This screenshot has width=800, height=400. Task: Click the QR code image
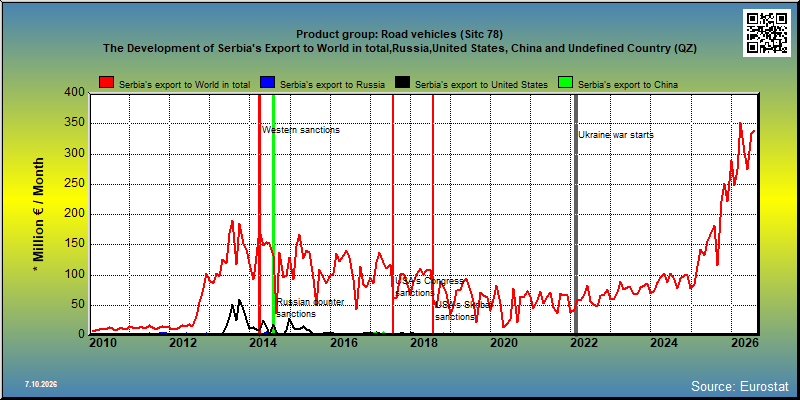pyautogui.click(x=767, y=33)
